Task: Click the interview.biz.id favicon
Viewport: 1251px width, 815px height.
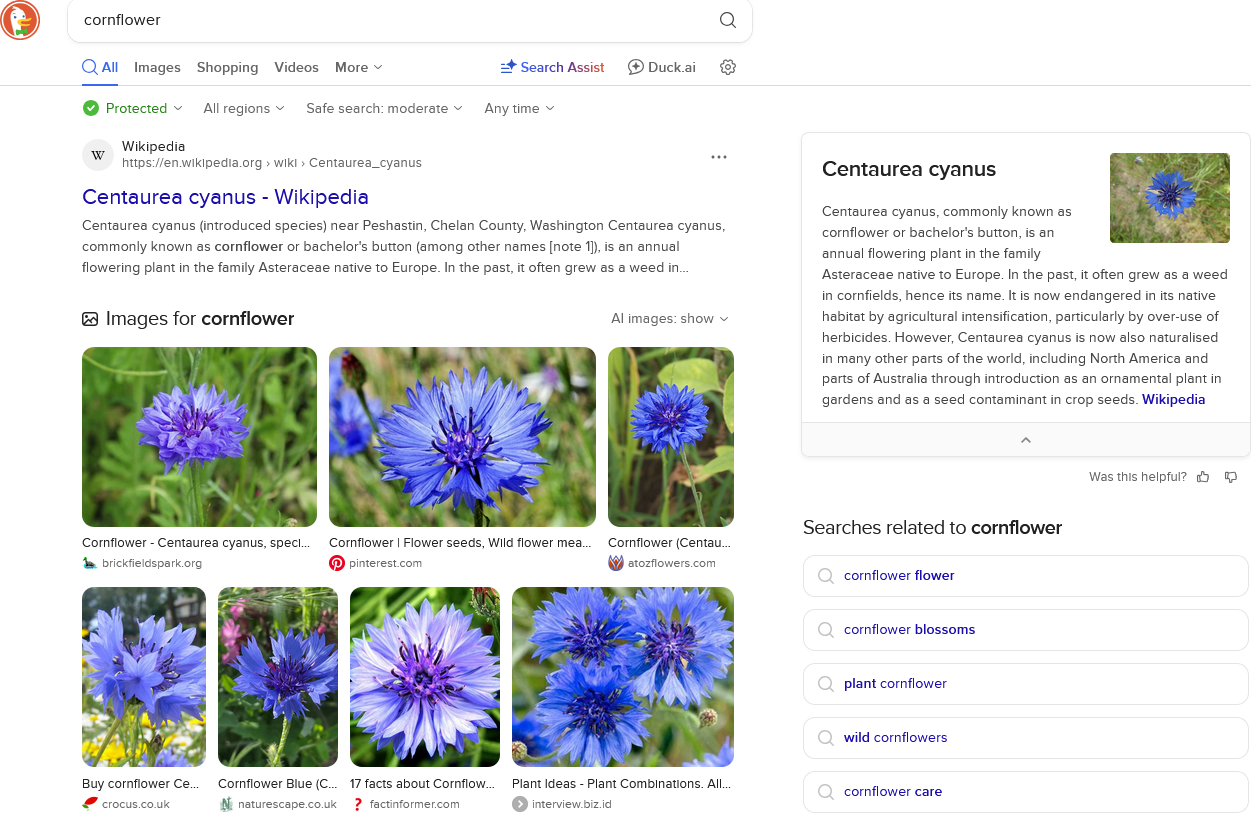Action: pos(520,804)
